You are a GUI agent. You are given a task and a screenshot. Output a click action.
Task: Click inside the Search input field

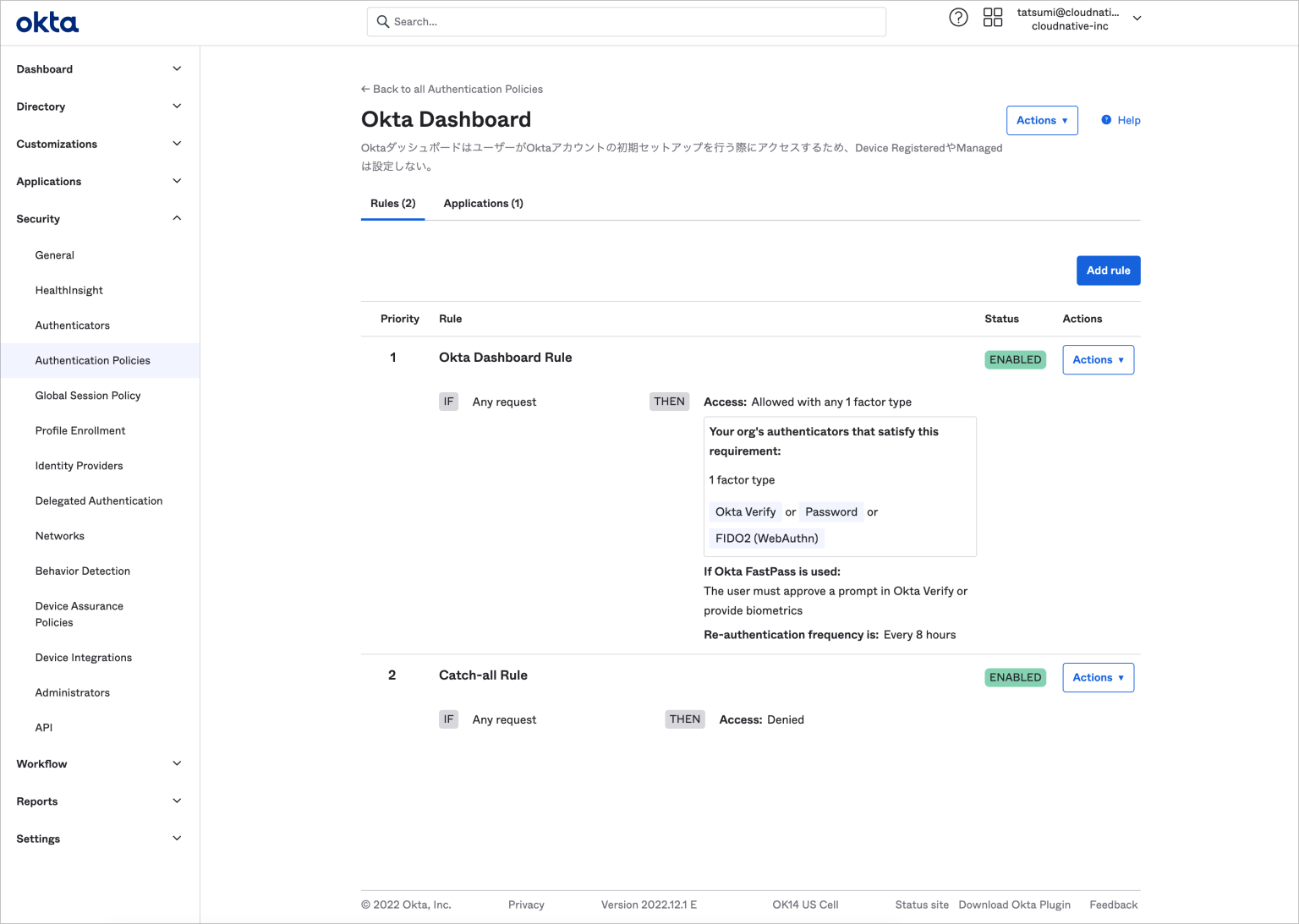[626, 21]
